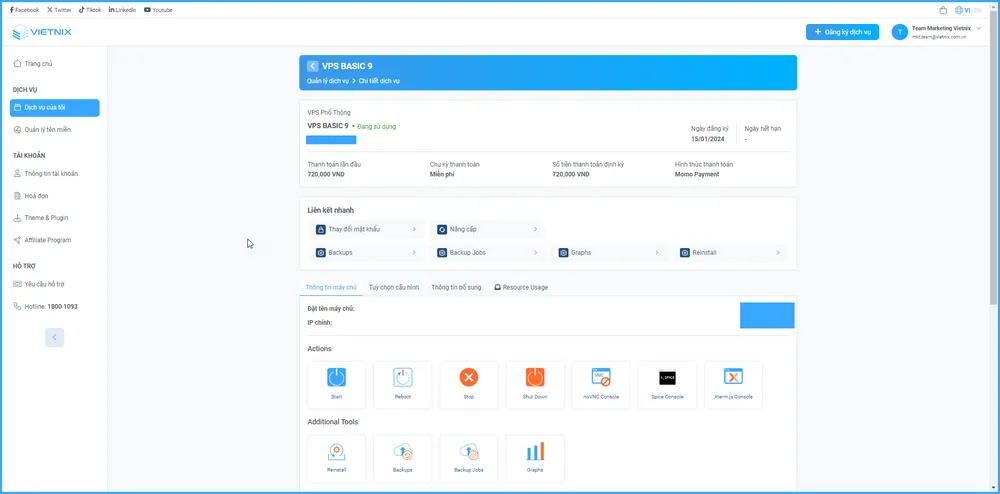Switch to the Resource Usage tab

(521, 287)
